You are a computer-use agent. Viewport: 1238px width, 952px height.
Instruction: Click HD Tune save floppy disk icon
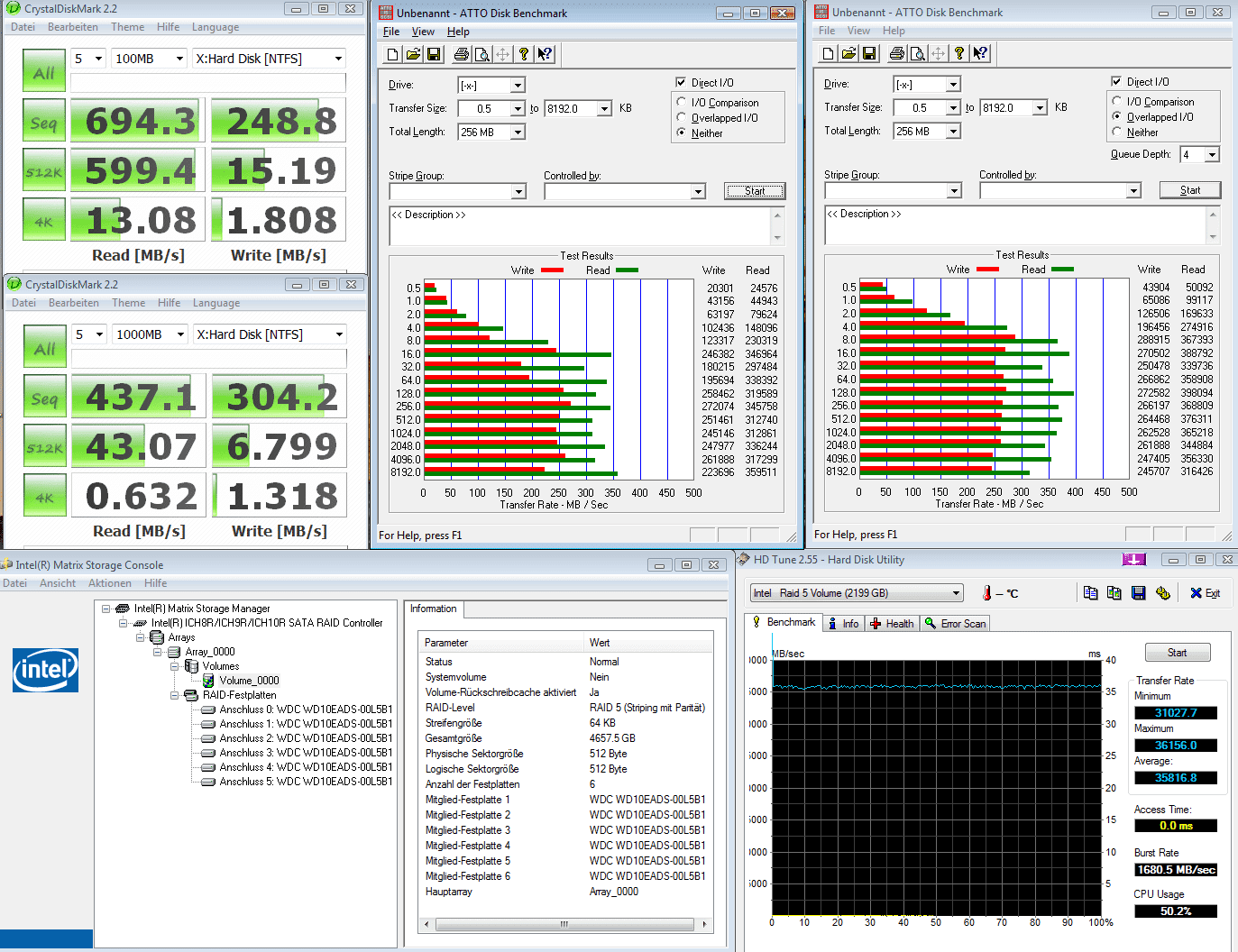click(x=1138, y=592)
